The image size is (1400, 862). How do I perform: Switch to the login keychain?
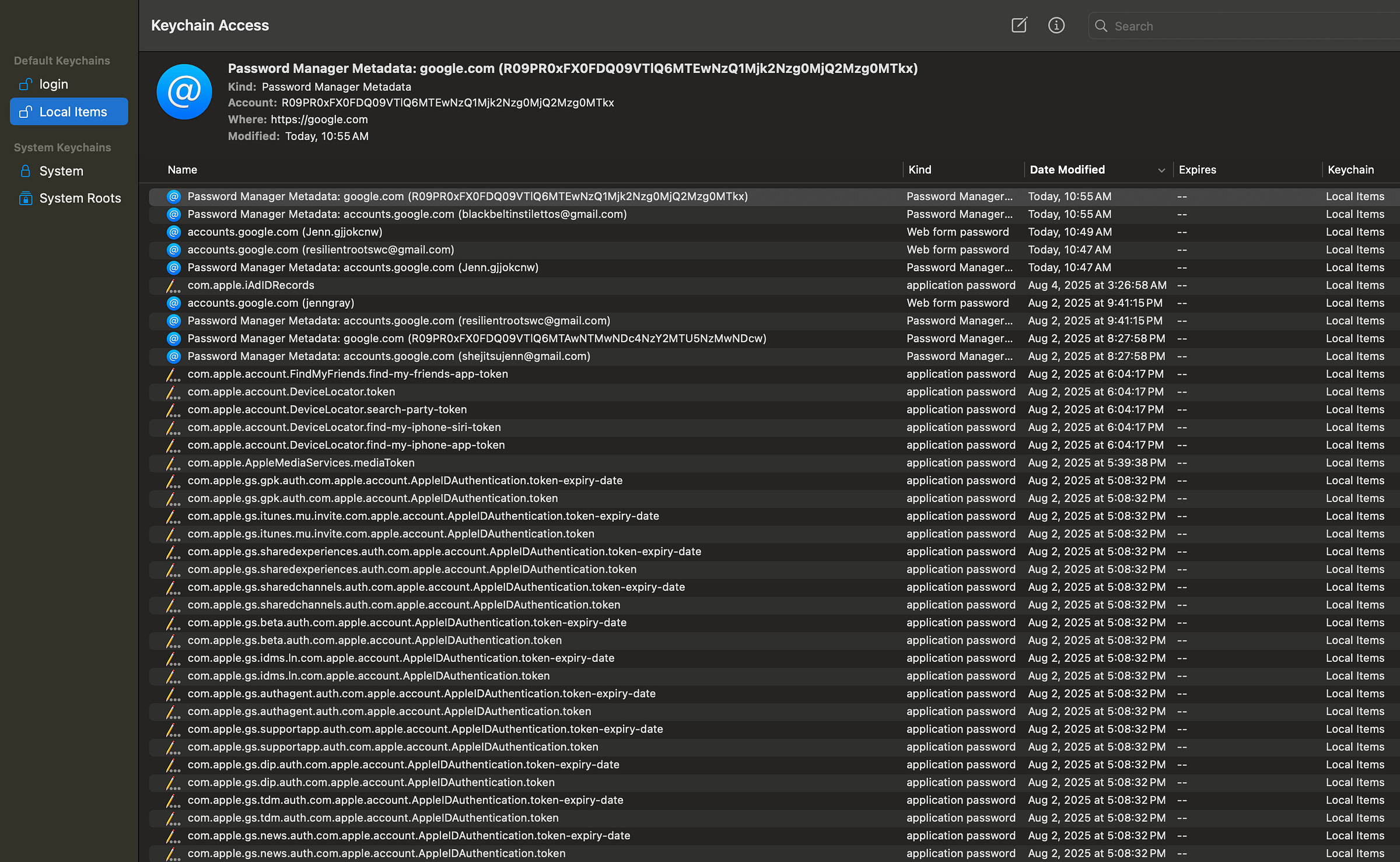(54, 85)
